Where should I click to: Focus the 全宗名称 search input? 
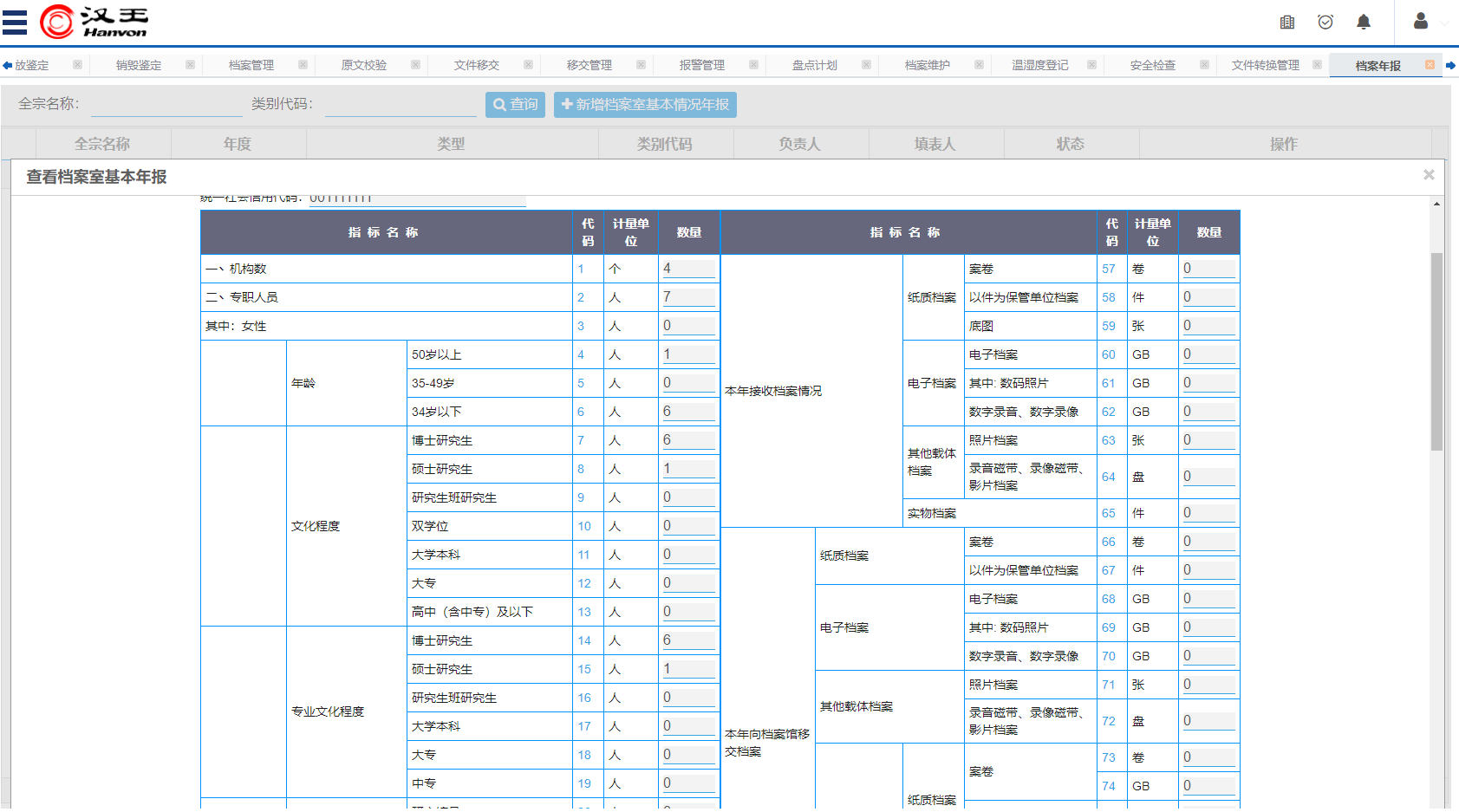pos(166,105)
